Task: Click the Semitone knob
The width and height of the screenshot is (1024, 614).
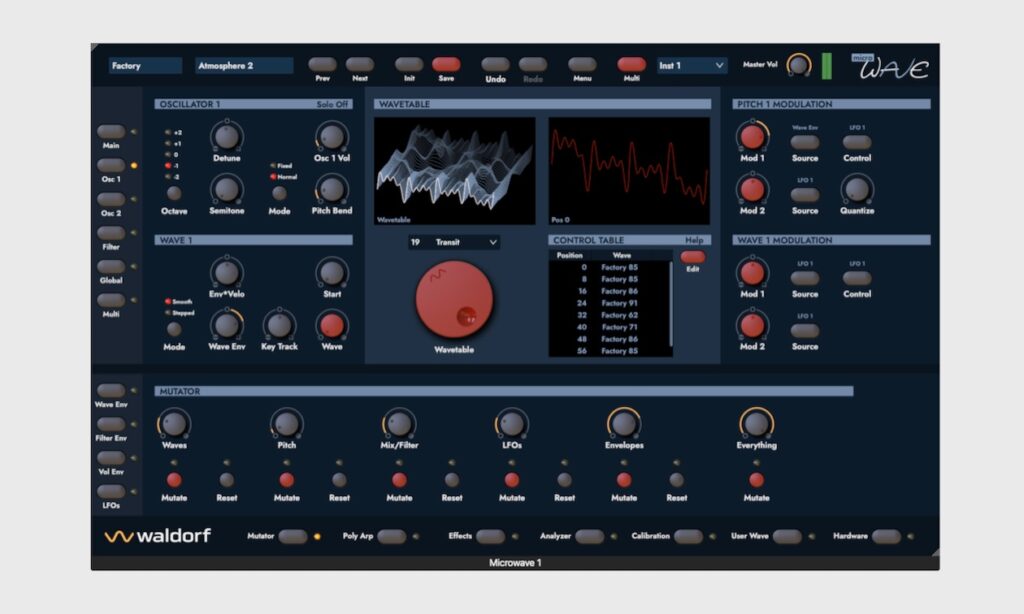Action: [227, 190]
